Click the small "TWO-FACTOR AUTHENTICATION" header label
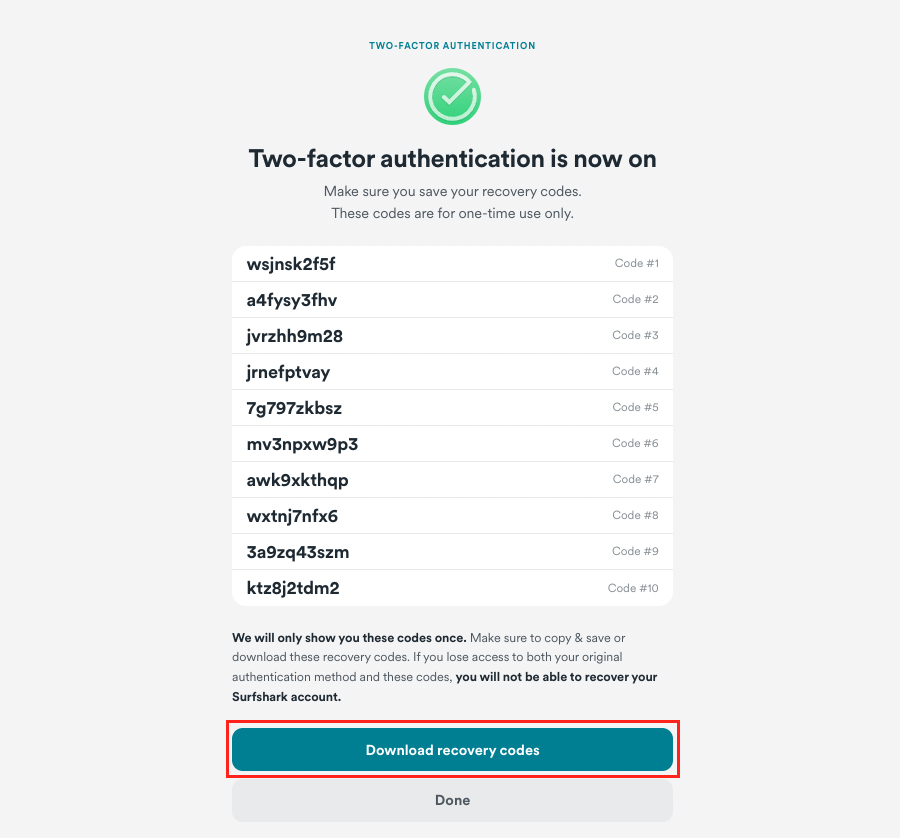The image size is (900, 838). point(452,46)
